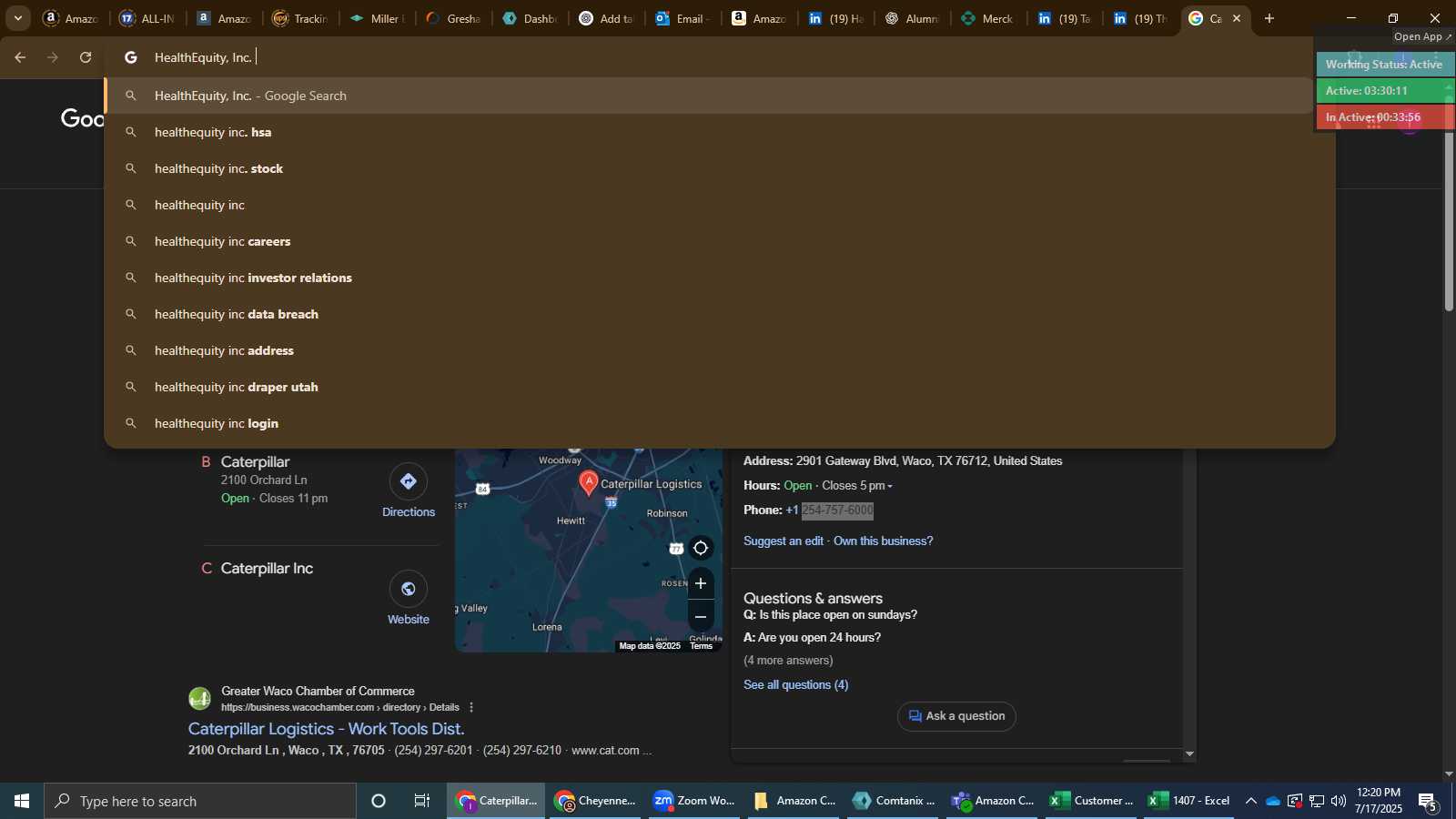Open Website for Caterpillar Inc listing

point(409,599)
